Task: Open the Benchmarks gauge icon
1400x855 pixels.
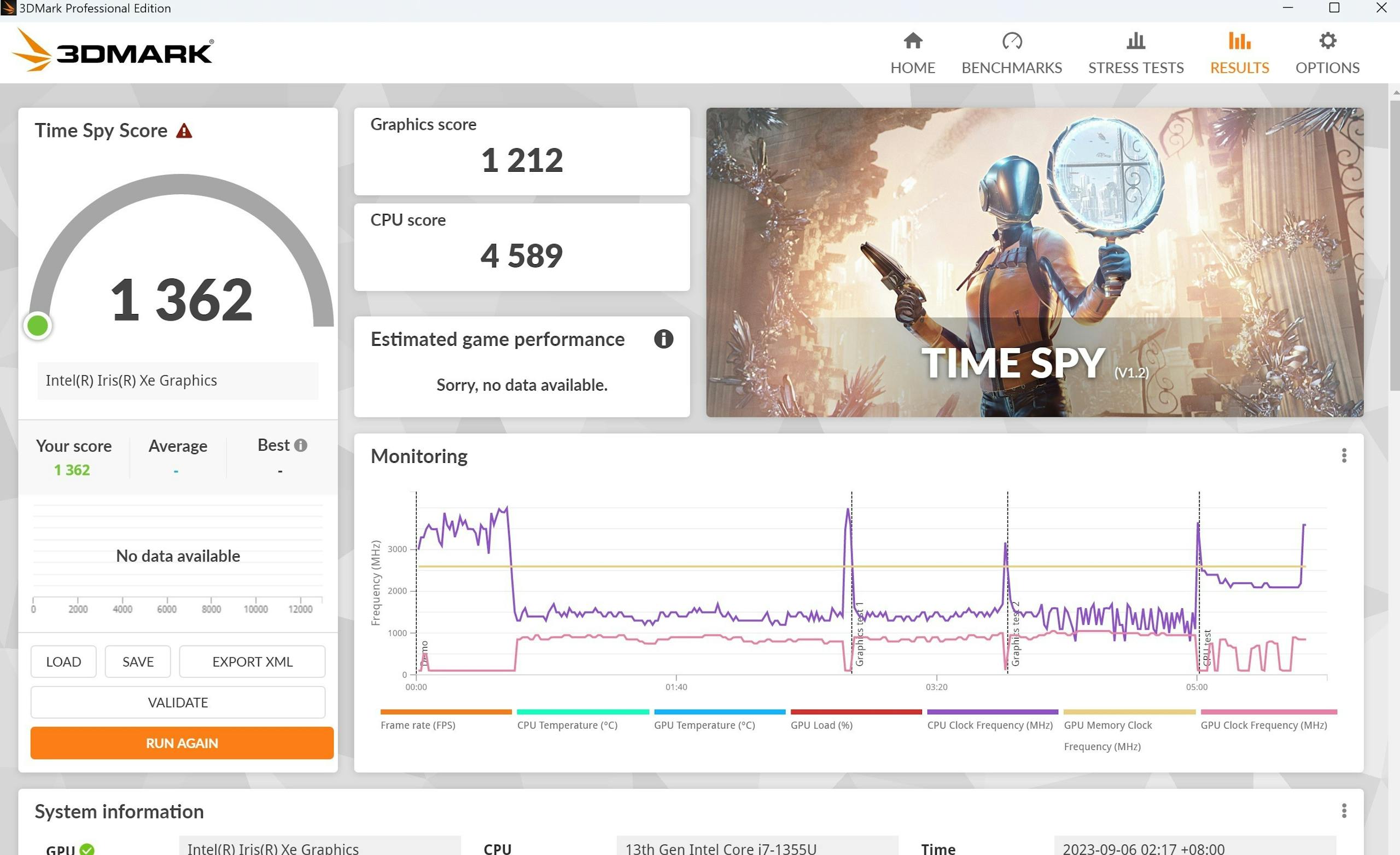Action: (1011, 41)
